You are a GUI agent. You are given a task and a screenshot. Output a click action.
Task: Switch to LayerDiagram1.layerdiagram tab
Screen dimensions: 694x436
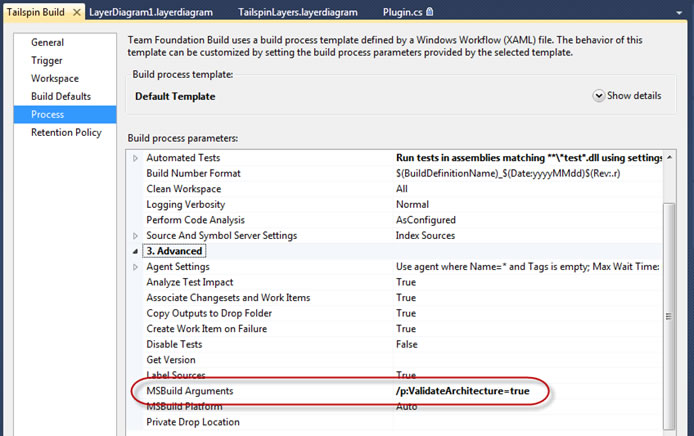pos(151,12)
